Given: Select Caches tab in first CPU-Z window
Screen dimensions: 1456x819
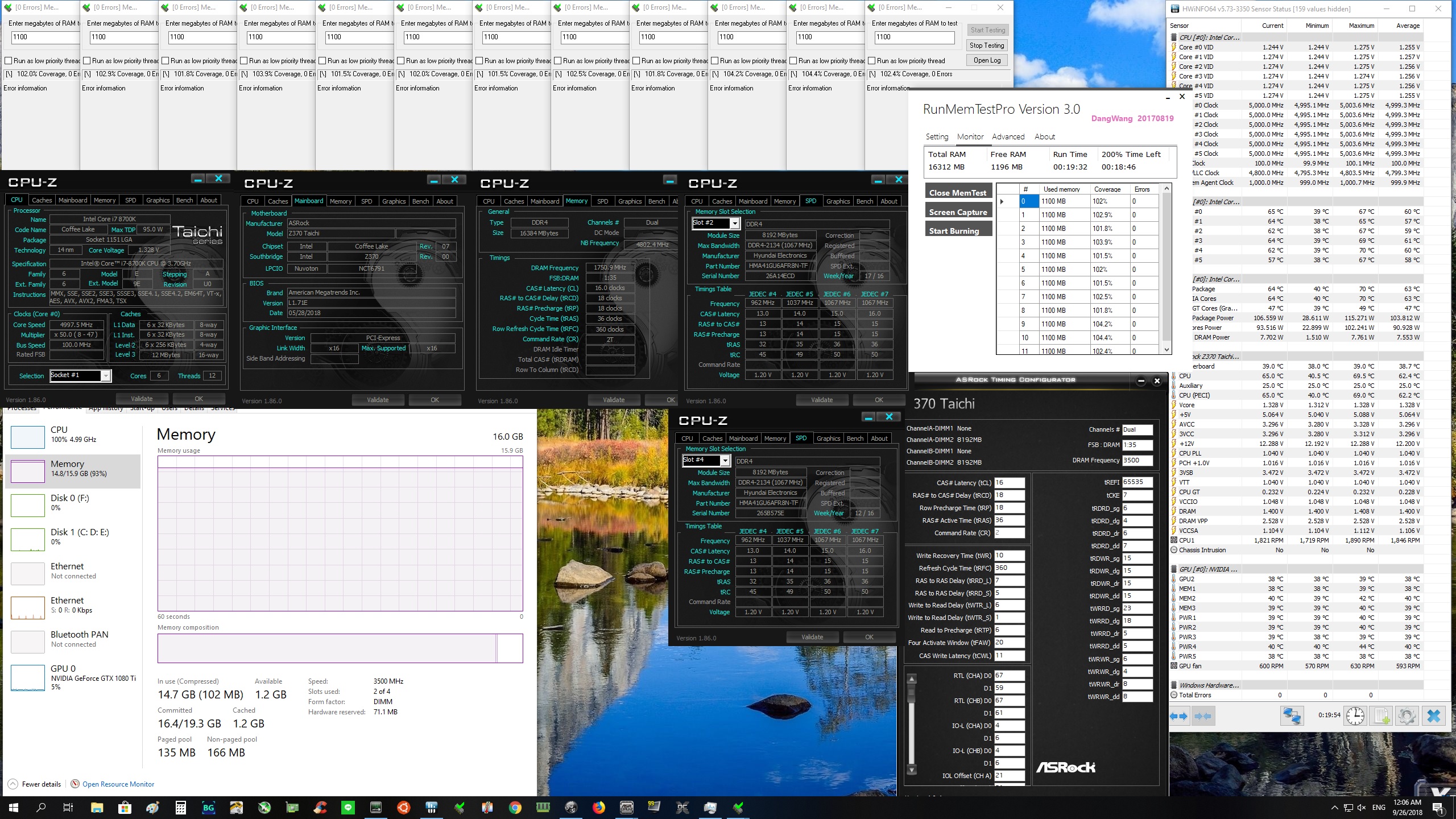Looking at the screenshot, I should [42, 200].
